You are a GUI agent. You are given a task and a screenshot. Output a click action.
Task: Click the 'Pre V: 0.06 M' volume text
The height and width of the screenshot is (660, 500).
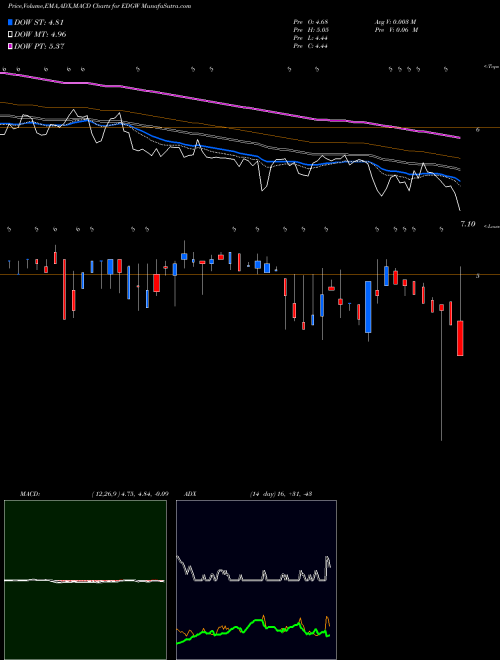(396, 30)
